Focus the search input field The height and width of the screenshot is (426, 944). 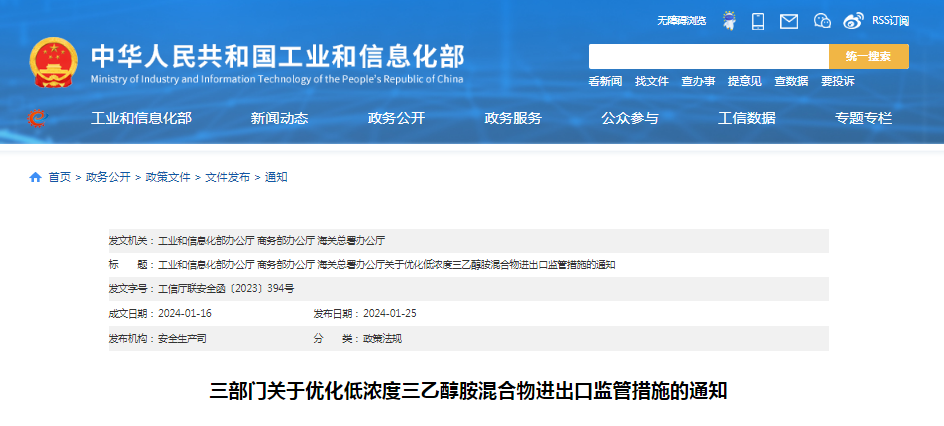tap(708, 56)
